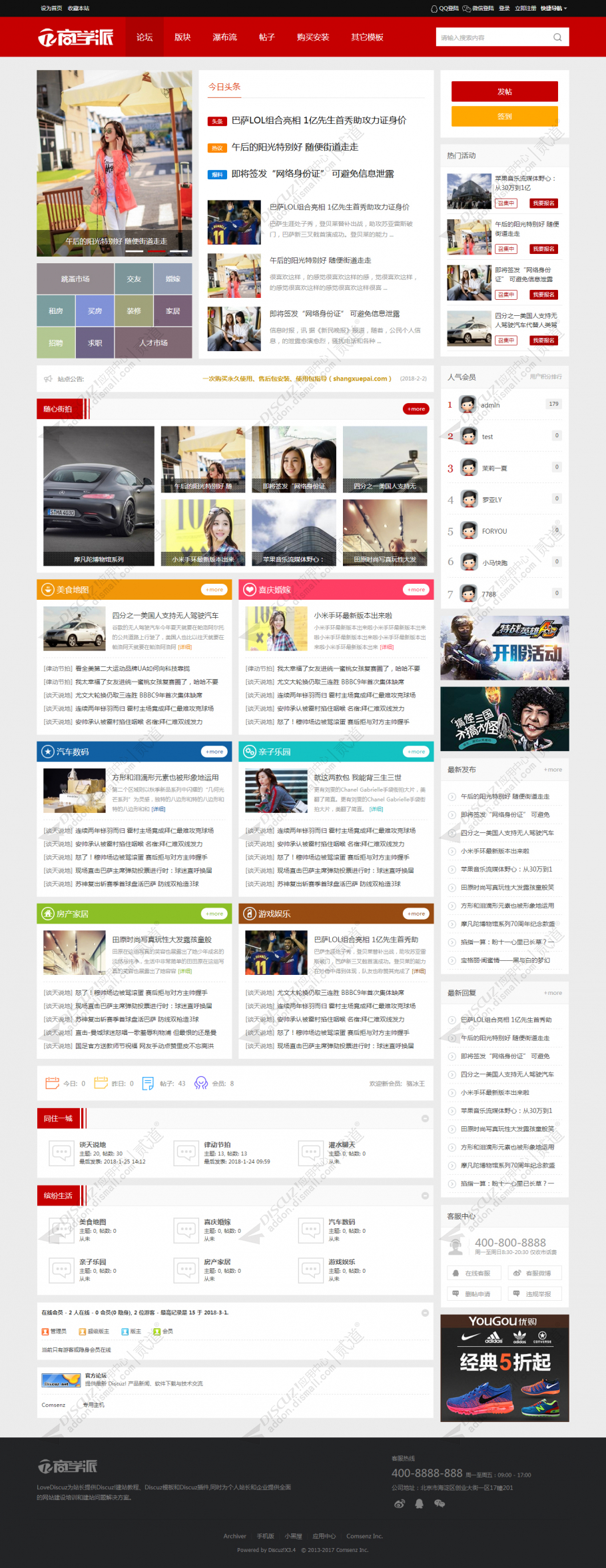
Task: Click the 商学派 logo in header
Action: pyautogui.click(x=75, y=37)
